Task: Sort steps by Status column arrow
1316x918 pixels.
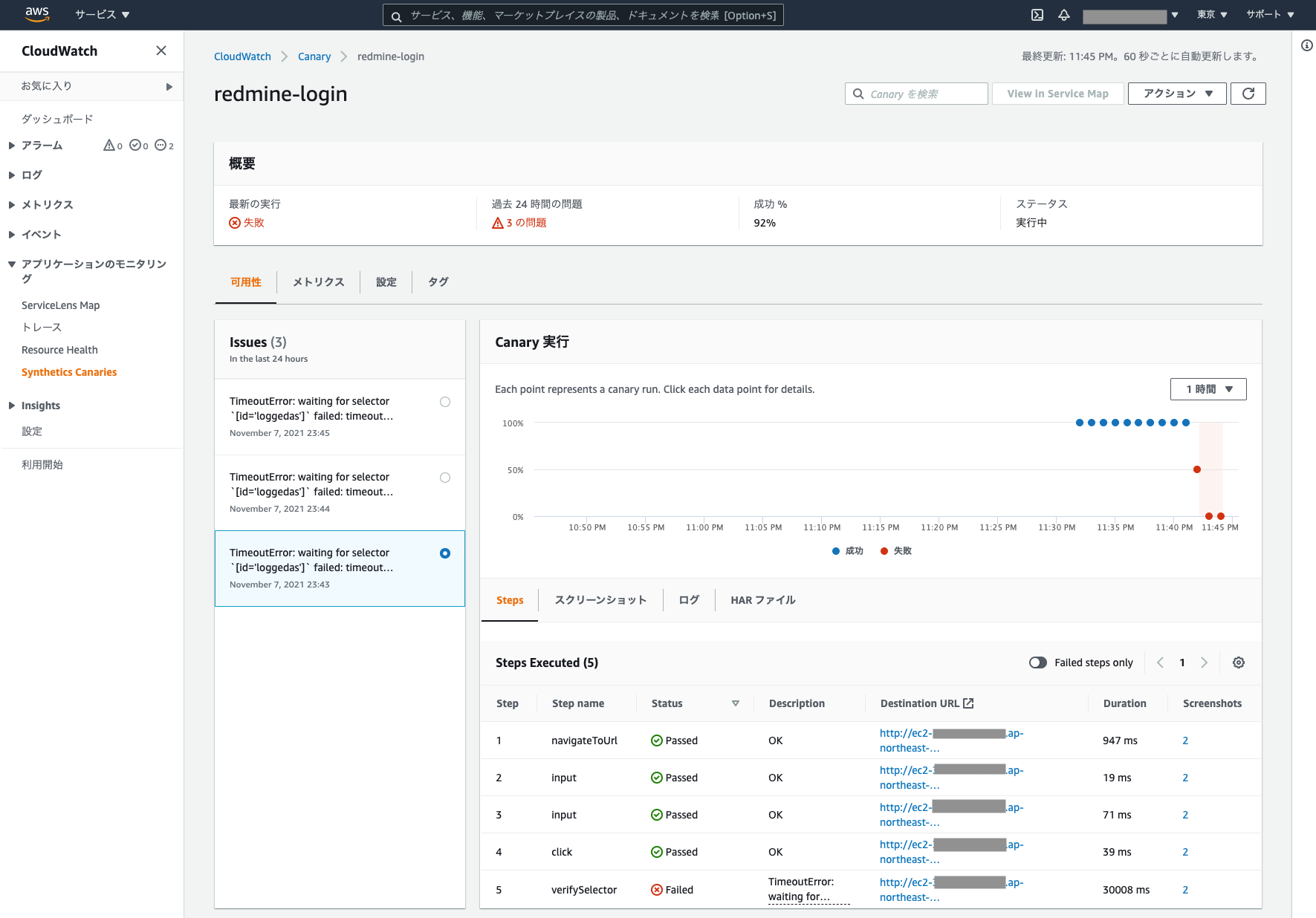Action: tap(735, 703)
